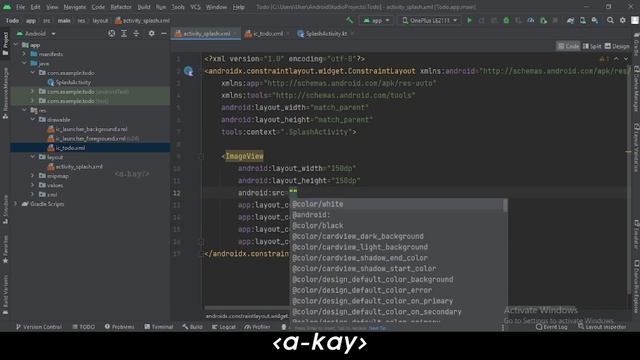The height and width of the screenshot is (360, 640).
Task: Open the Event Log
Action: (551, 327)
